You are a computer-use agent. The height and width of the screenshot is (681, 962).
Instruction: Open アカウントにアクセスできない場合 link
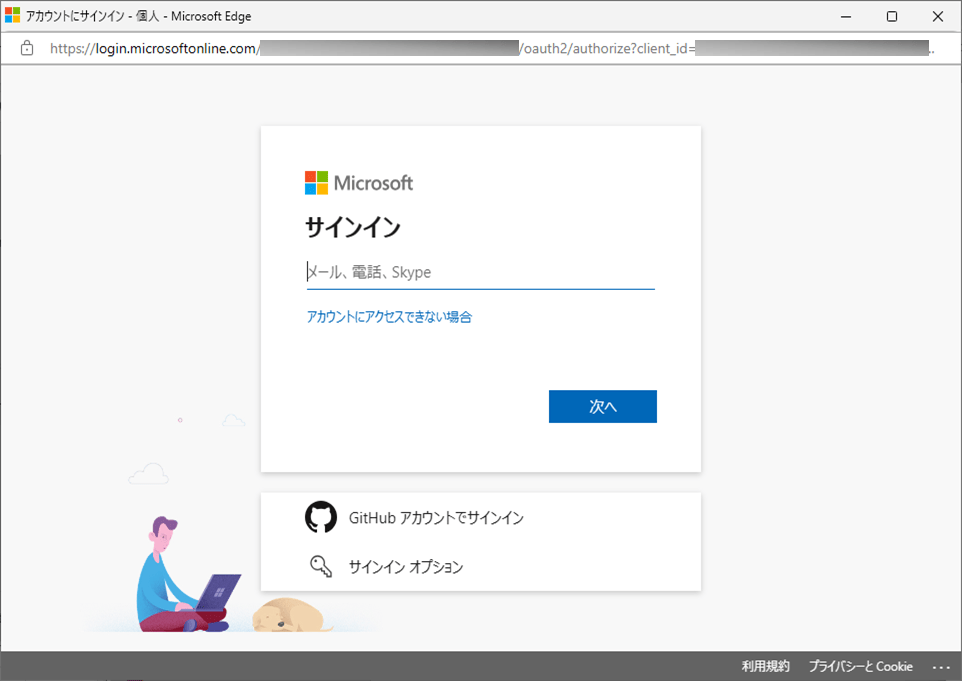pyautogui.click(x=389, y=317)
